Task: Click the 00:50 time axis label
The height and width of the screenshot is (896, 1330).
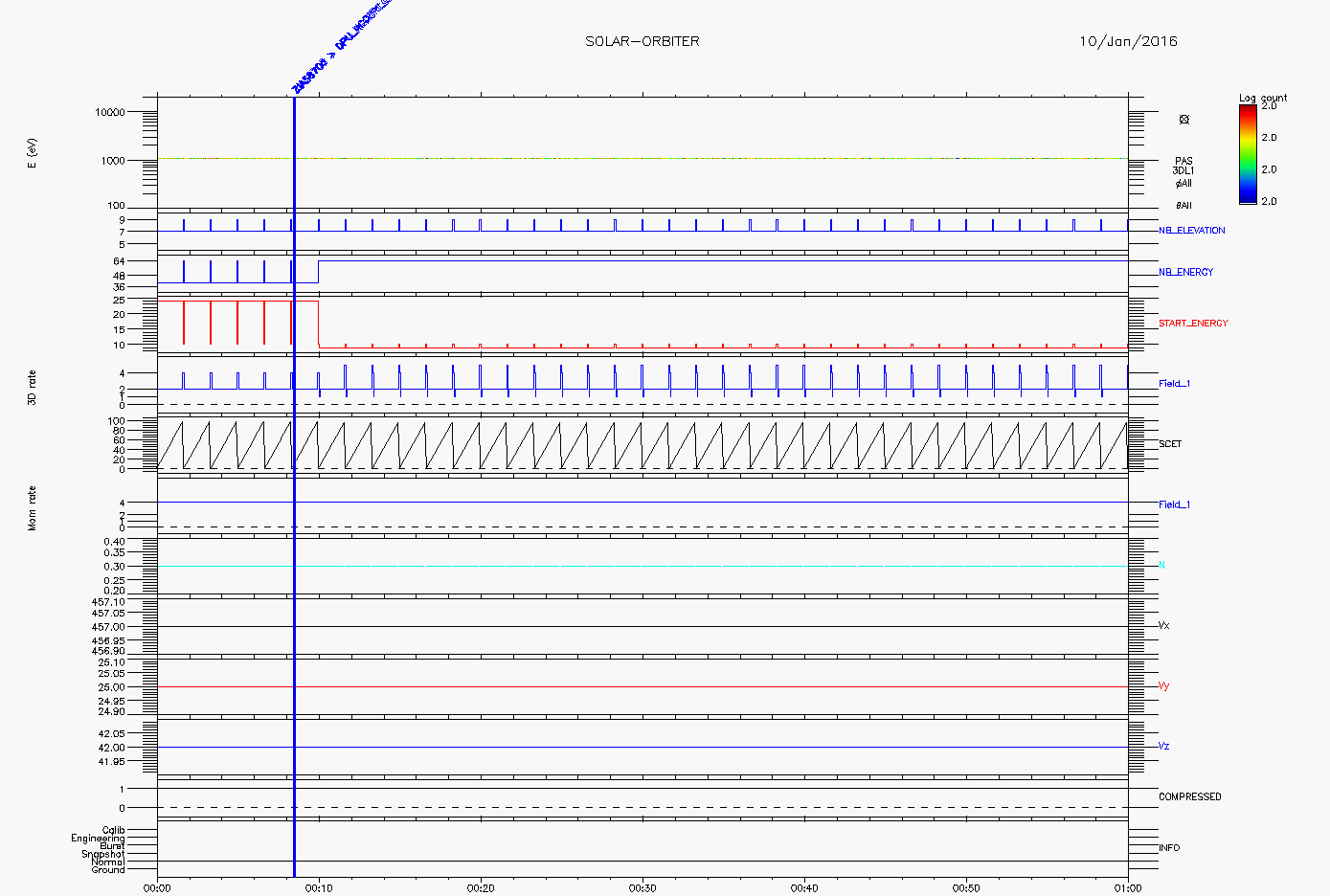Action: tap(966, 888)
